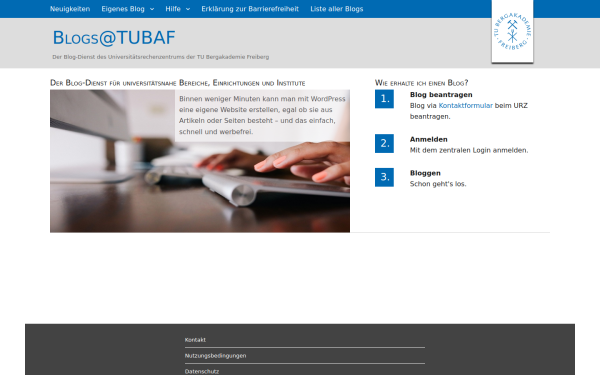Go to Liste aller Blogs
600x375 pixels.
337,9
